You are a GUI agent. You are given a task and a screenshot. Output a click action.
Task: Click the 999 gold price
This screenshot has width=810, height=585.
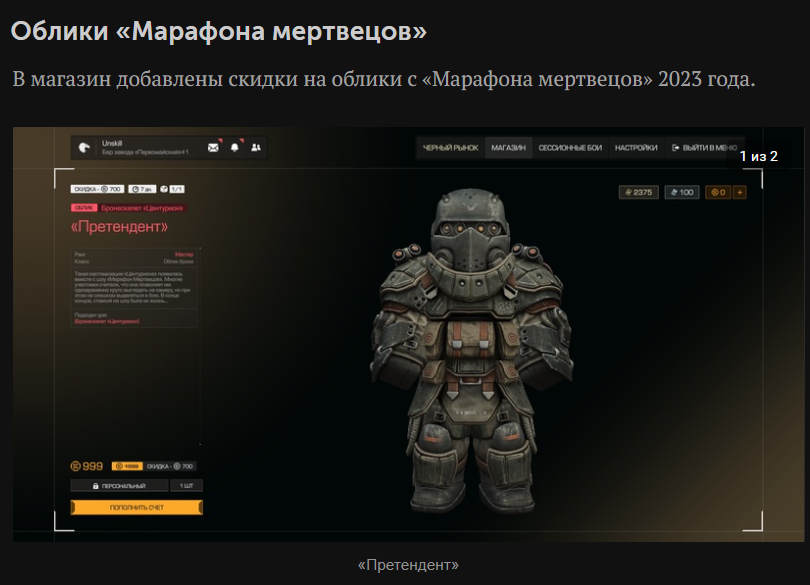click(87, 466)
